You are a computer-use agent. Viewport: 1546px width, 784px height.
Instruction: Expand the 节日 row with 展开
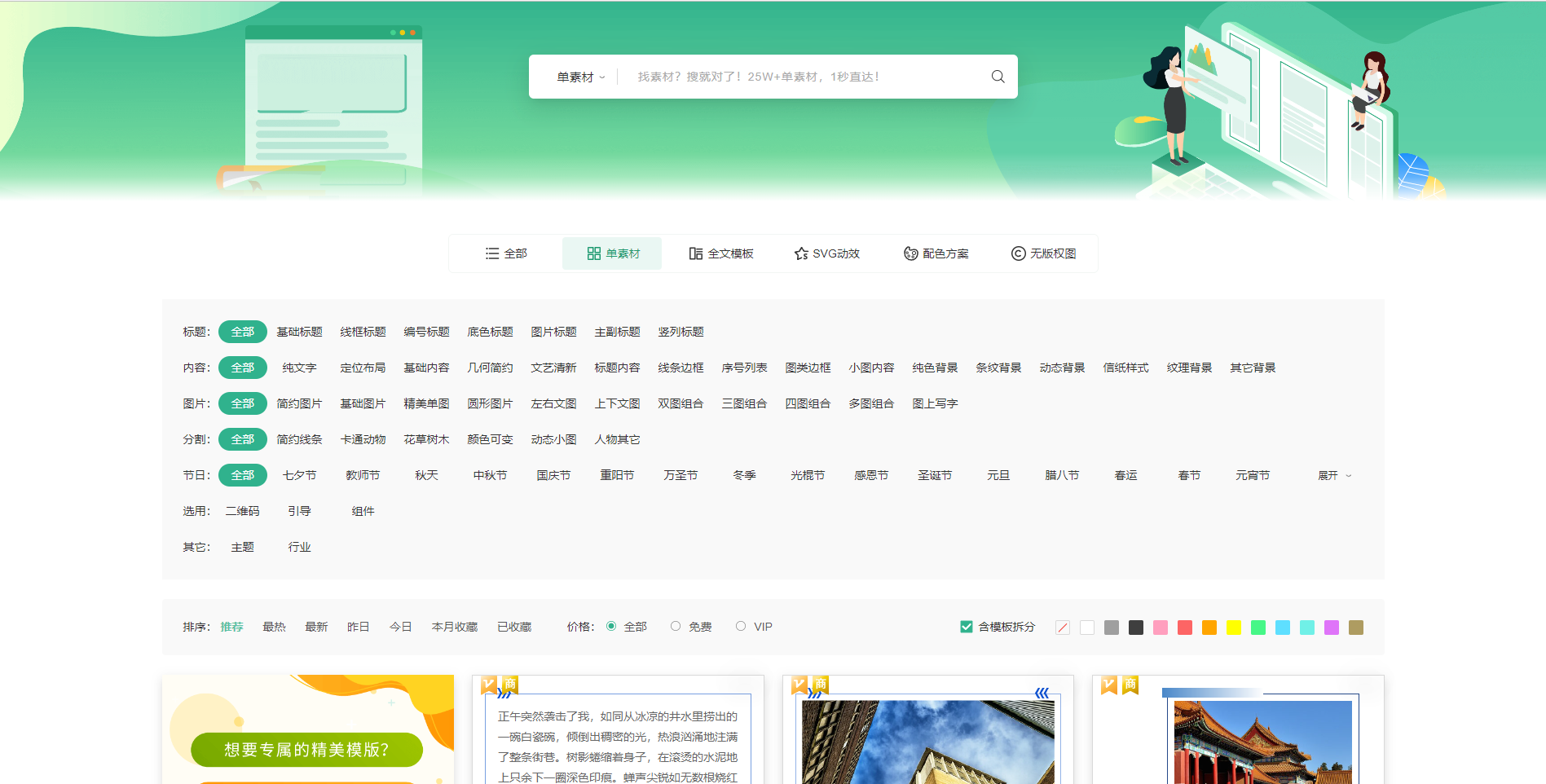click(x=1334, y=475)
